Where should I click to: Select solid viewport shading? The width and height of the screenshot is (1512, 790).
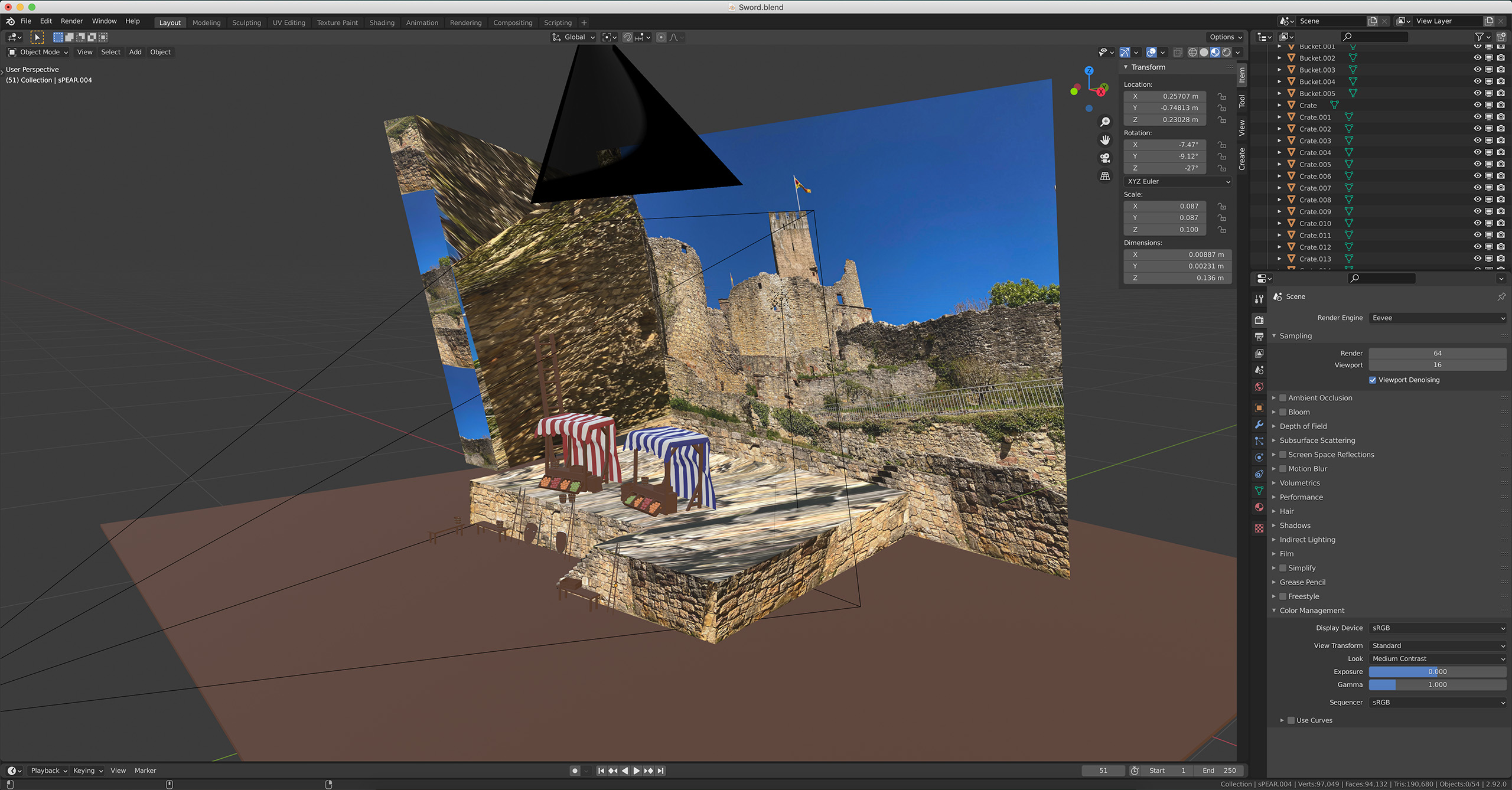[1204, 53]
